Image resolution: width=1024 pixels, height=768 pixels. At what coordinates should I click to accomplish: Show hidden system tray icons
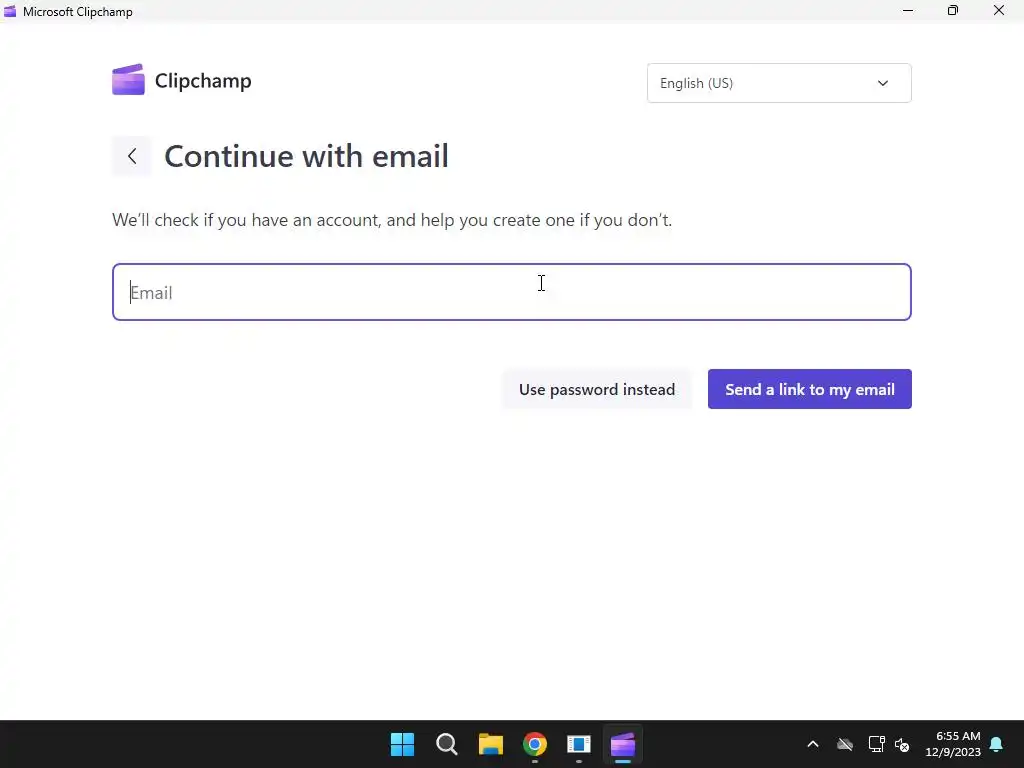813,744
